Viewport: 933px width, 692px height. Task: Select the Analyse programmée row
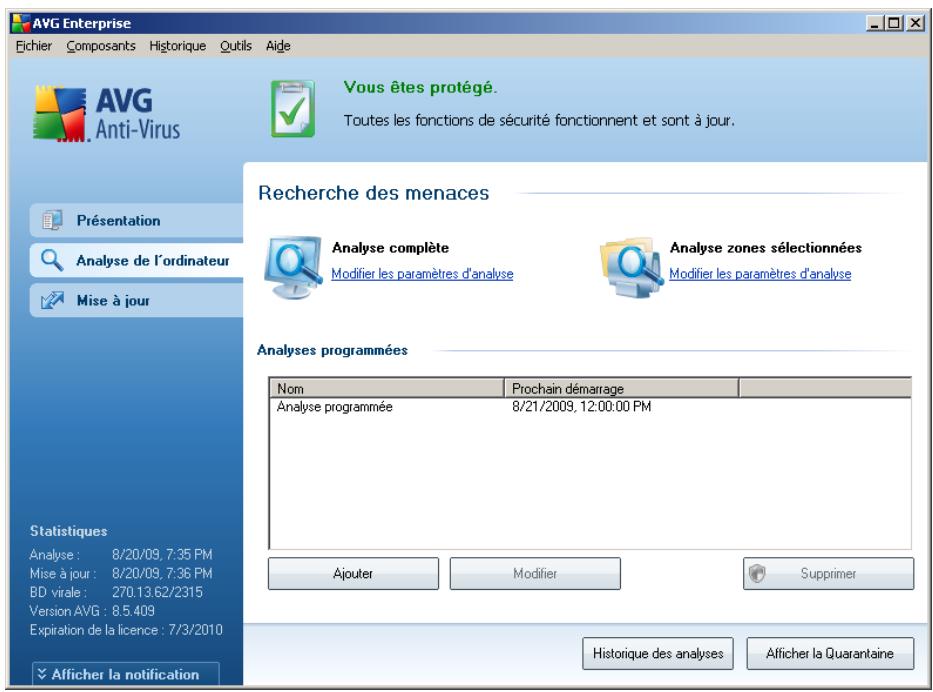point(590,407)
